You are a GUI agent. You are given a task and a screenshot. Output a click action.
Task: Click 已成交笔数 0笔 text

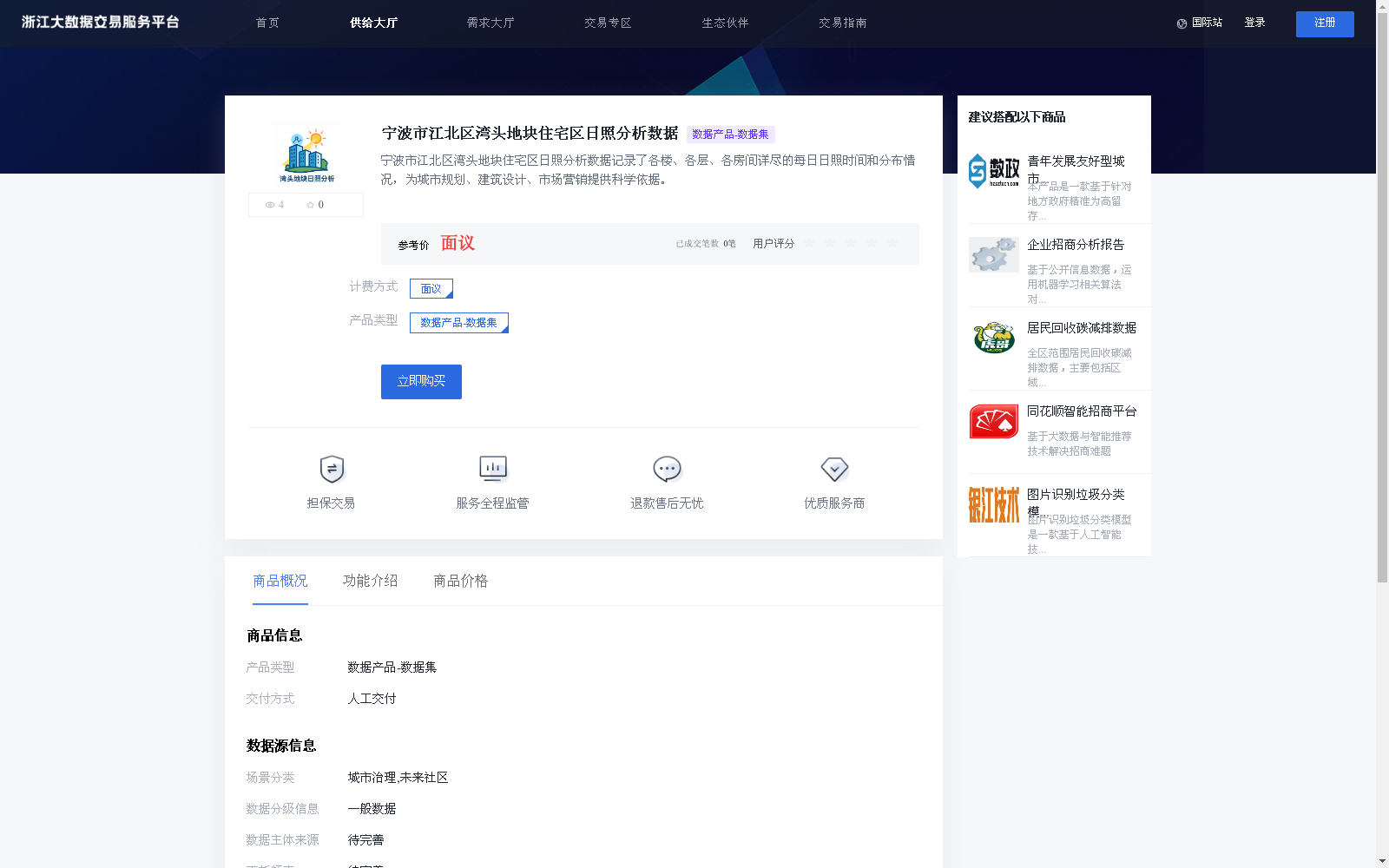706,244
